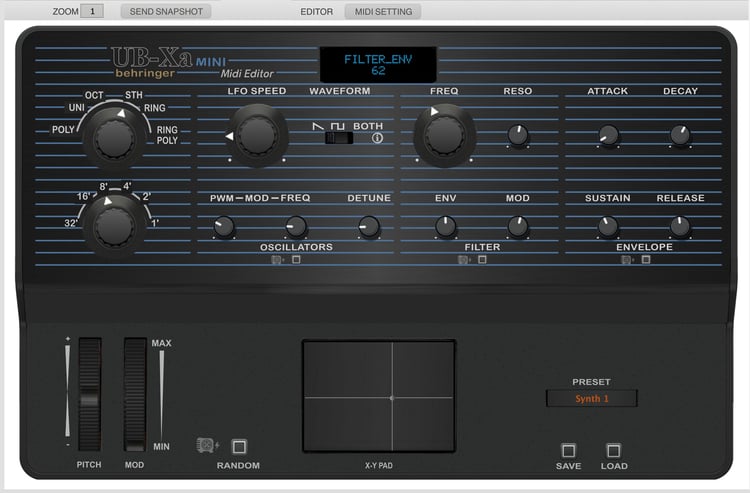Image resolution: width=750 pixels, height=493 pixels.
Task: Click the OSCILLATORS randomize dice icon
Action: [x=277, y=260]
